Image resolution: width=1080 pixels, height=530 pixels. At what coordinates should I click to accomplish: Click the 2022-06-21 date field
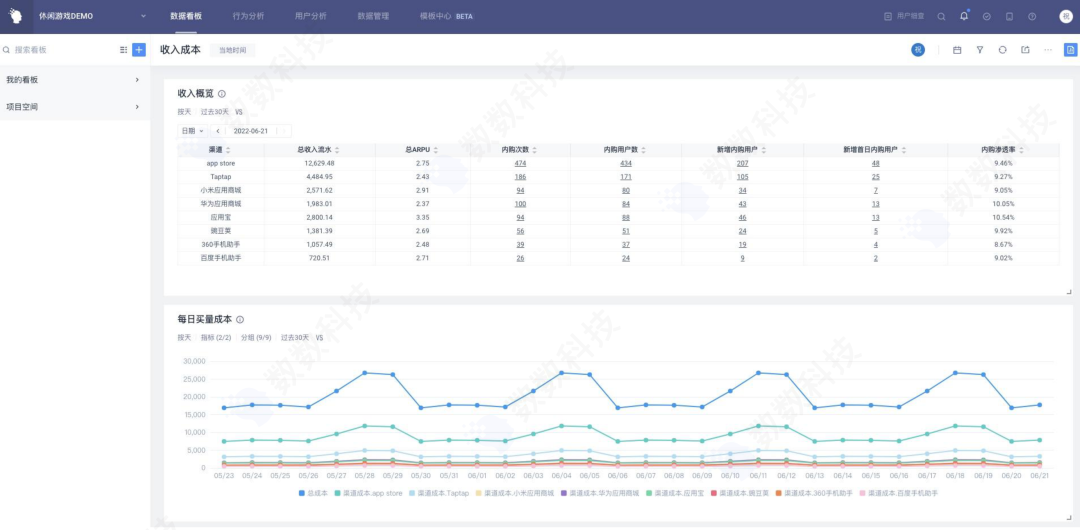(x=251, y=131)
